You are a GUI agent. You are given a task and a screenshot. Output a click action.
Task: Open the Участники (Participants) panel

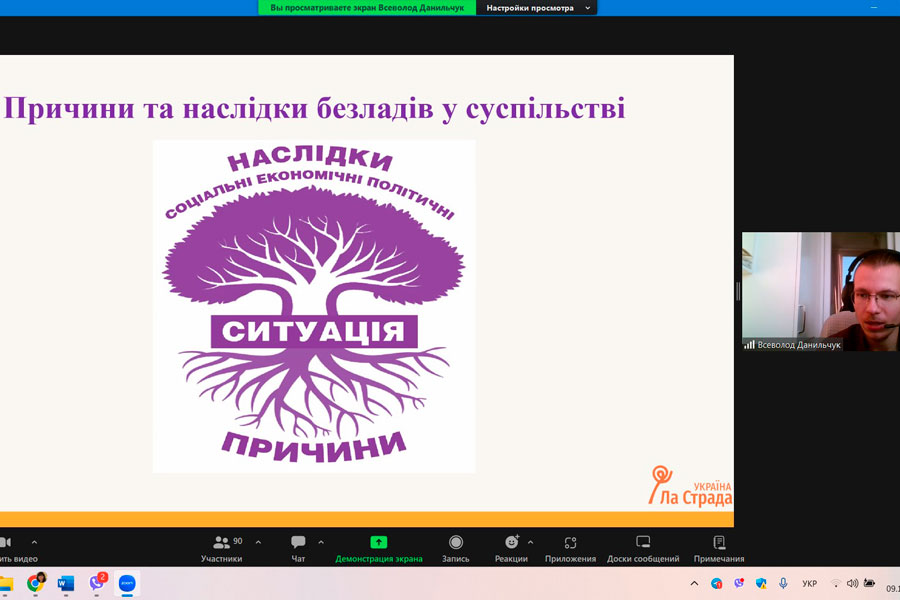coord(222,549)
